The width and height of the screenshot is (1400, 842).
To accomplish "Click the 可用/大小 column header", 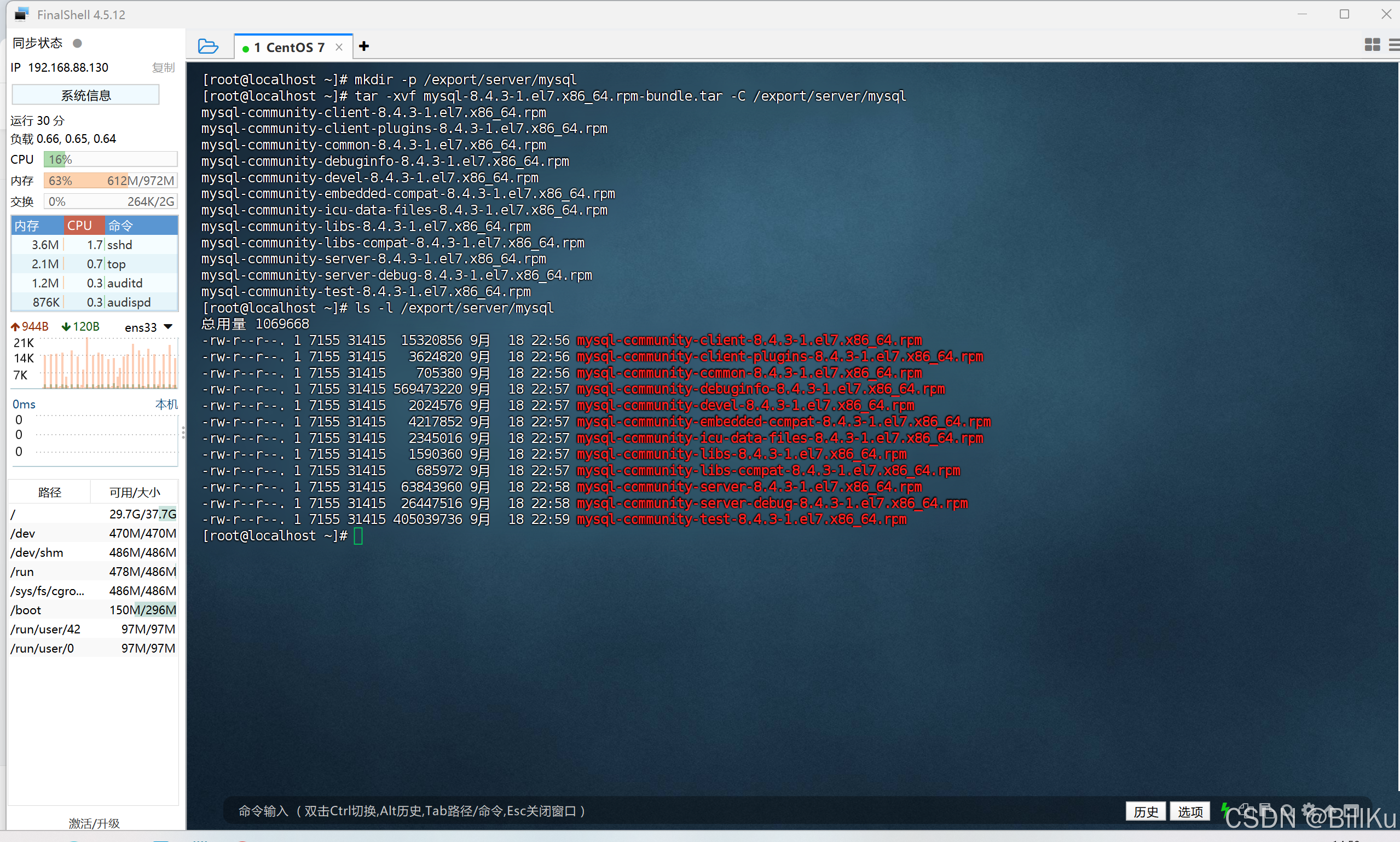I will (135, 492).
